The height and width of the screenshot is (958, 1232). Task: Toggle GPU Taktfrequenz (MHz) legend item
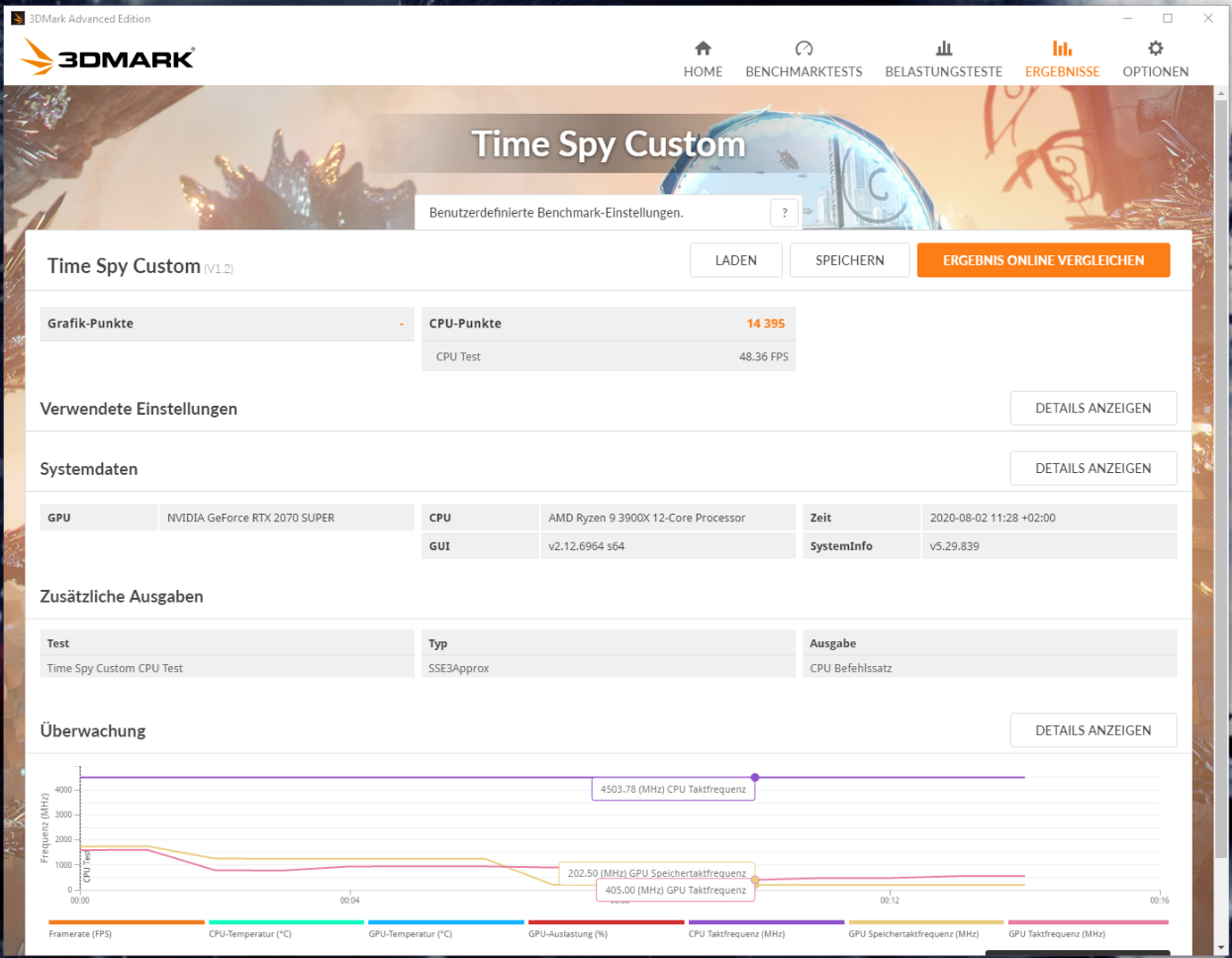point(1087,928)
